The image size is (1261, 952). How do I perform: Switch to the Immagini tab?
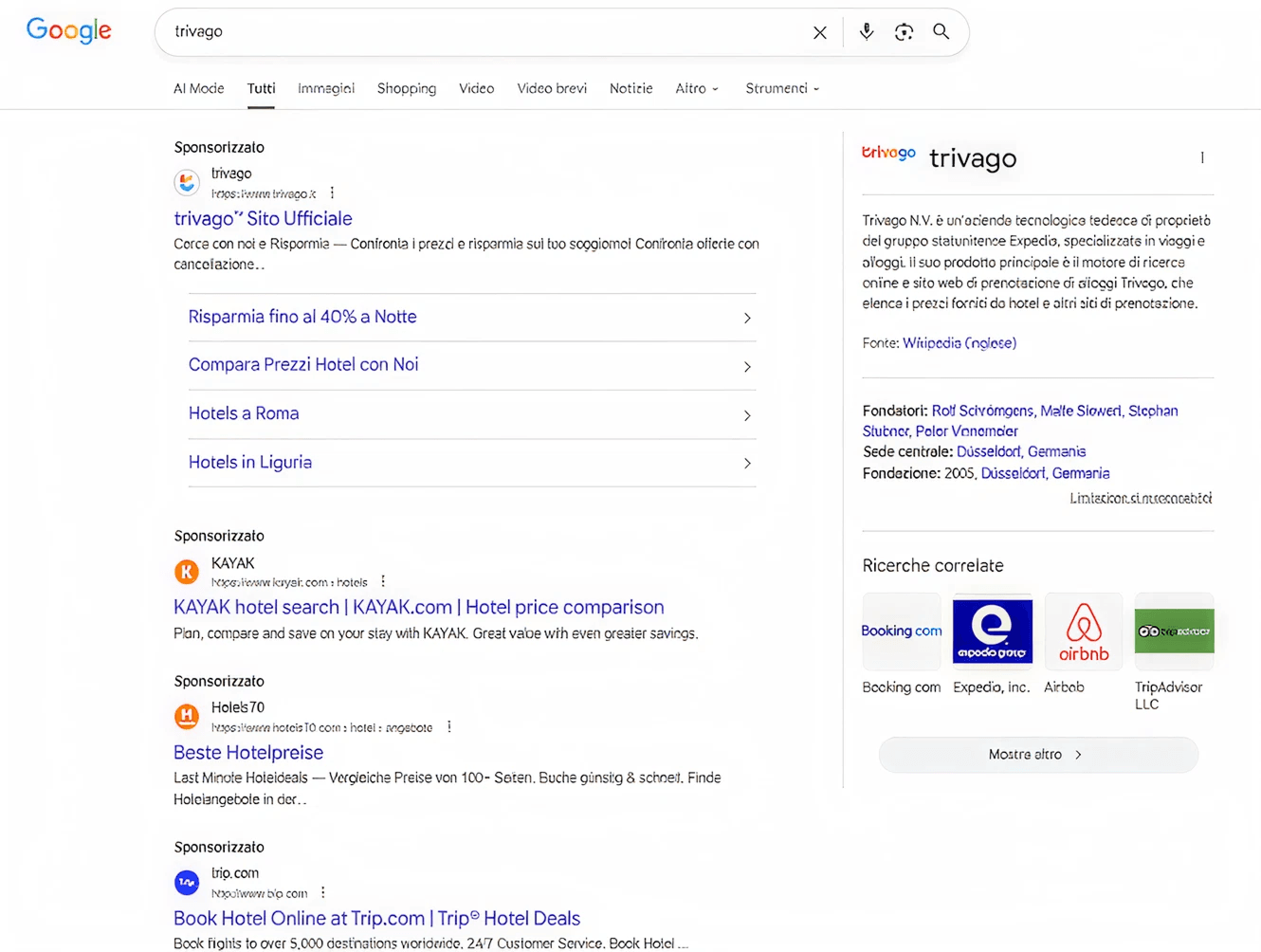coord(325,88)
